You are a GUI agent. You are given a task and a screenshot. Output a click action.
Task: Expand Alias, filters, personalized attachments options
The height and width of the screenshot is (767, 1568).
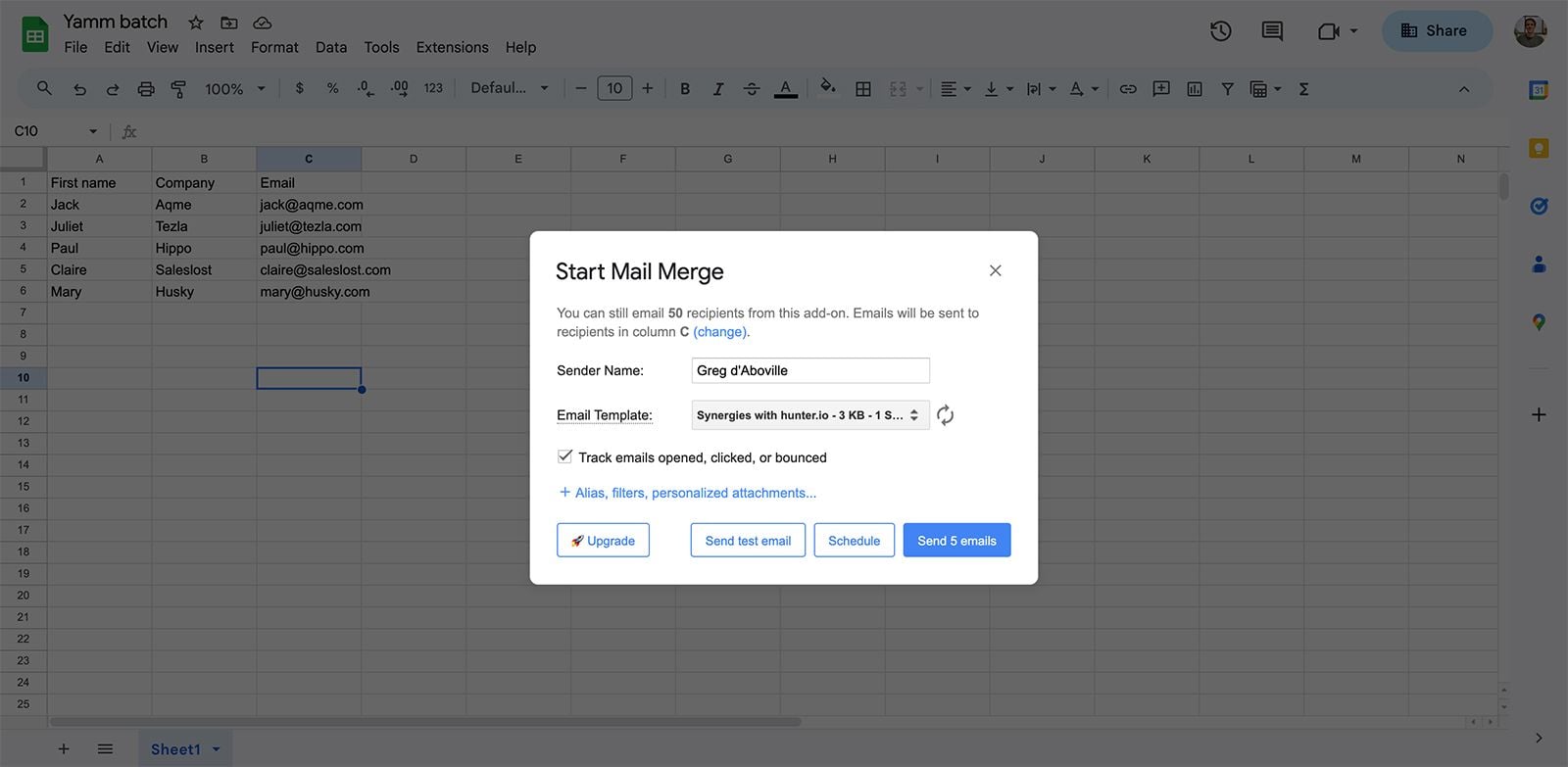click(x=687, y=493)
